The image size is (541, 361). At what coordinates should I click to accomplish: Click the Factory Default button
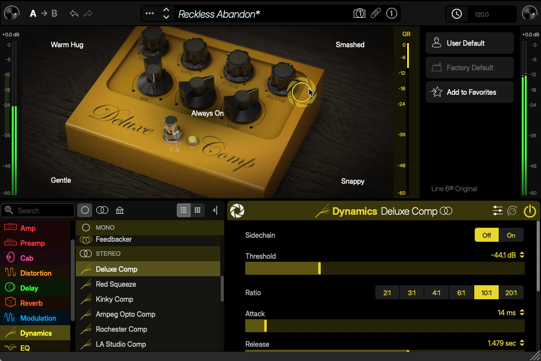pyautogui.click(x=470, y=68)
